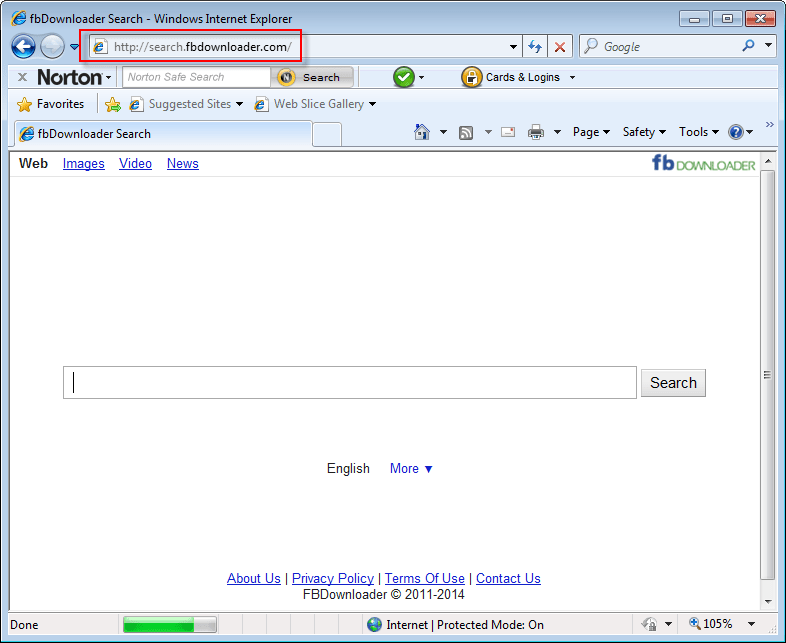Click the fb Downloader logo

[x=703, y=163]
